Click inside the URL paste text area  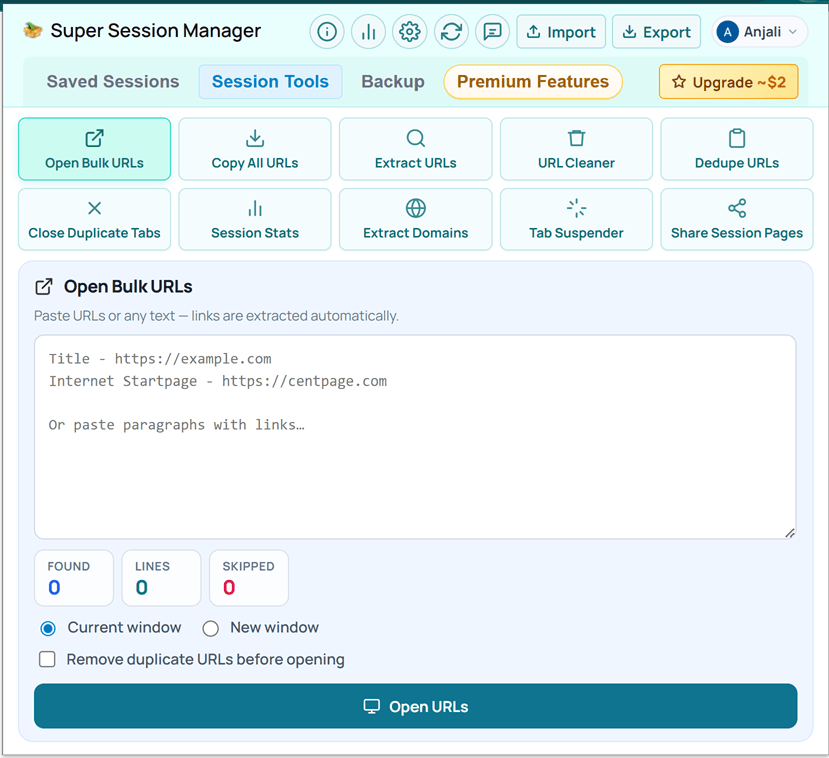pyautogui.click(x=415, y=437)
